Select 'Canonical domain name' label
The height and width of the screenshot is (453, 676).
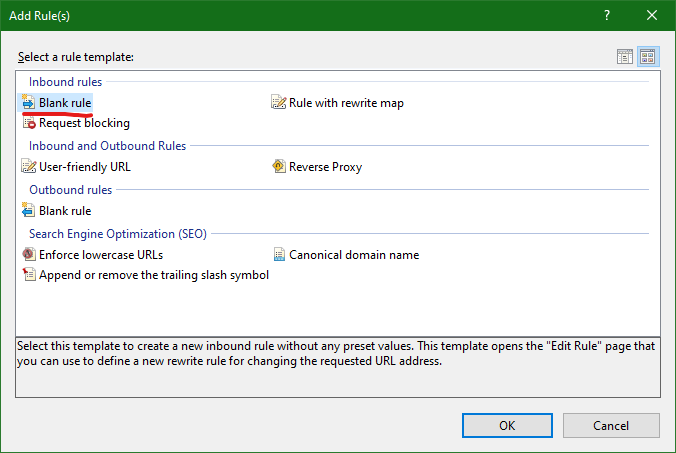pos(354,255)
